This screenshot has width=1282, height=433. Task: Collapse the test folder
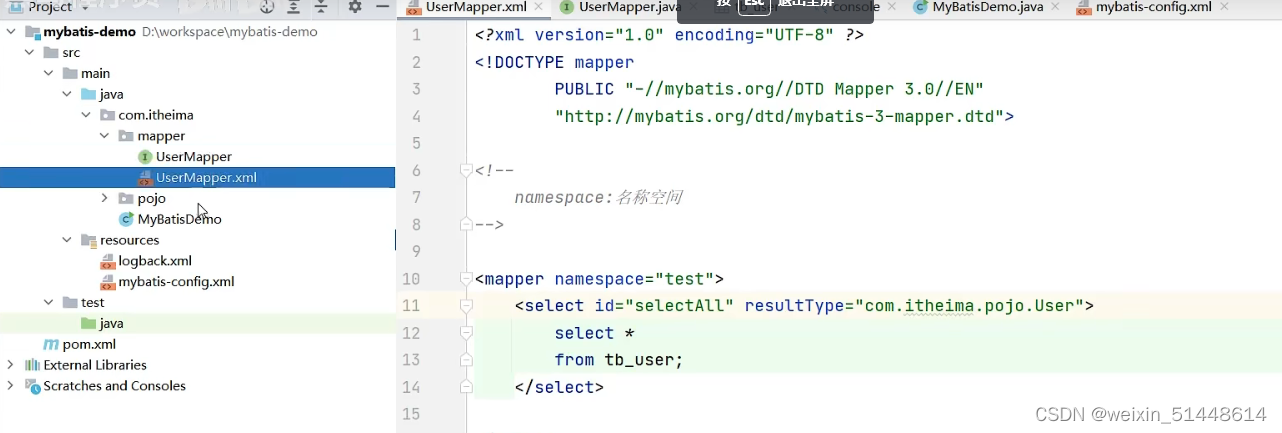pos(48,302)
